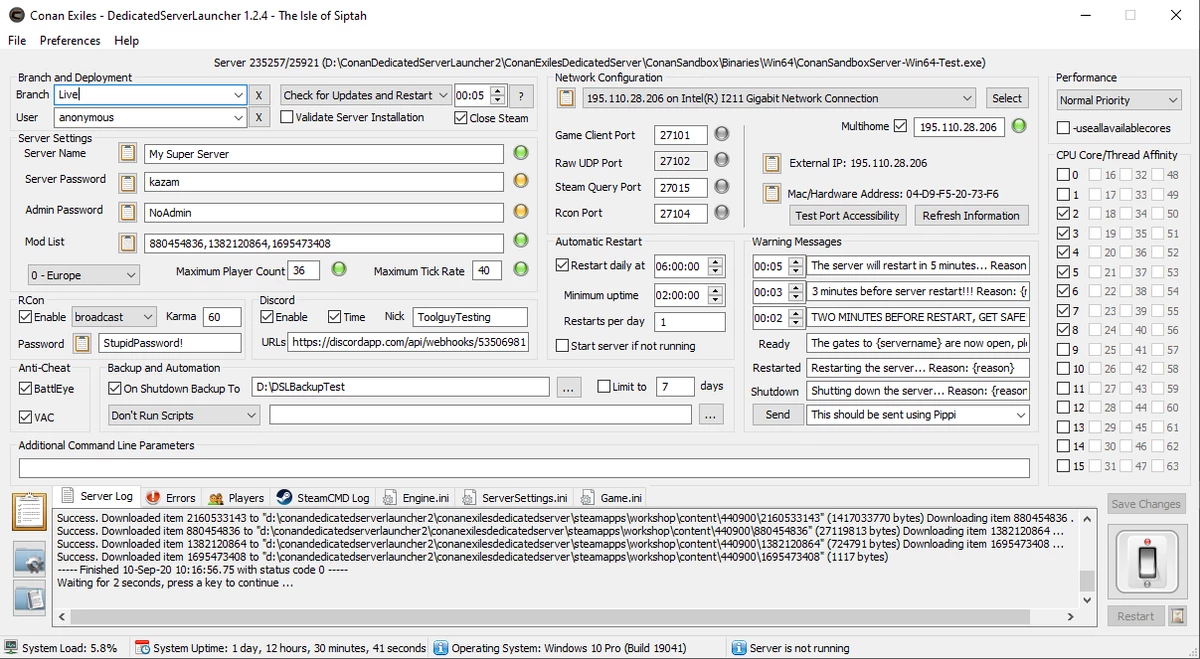Click clipboard icon beside RCon Password

83,343
